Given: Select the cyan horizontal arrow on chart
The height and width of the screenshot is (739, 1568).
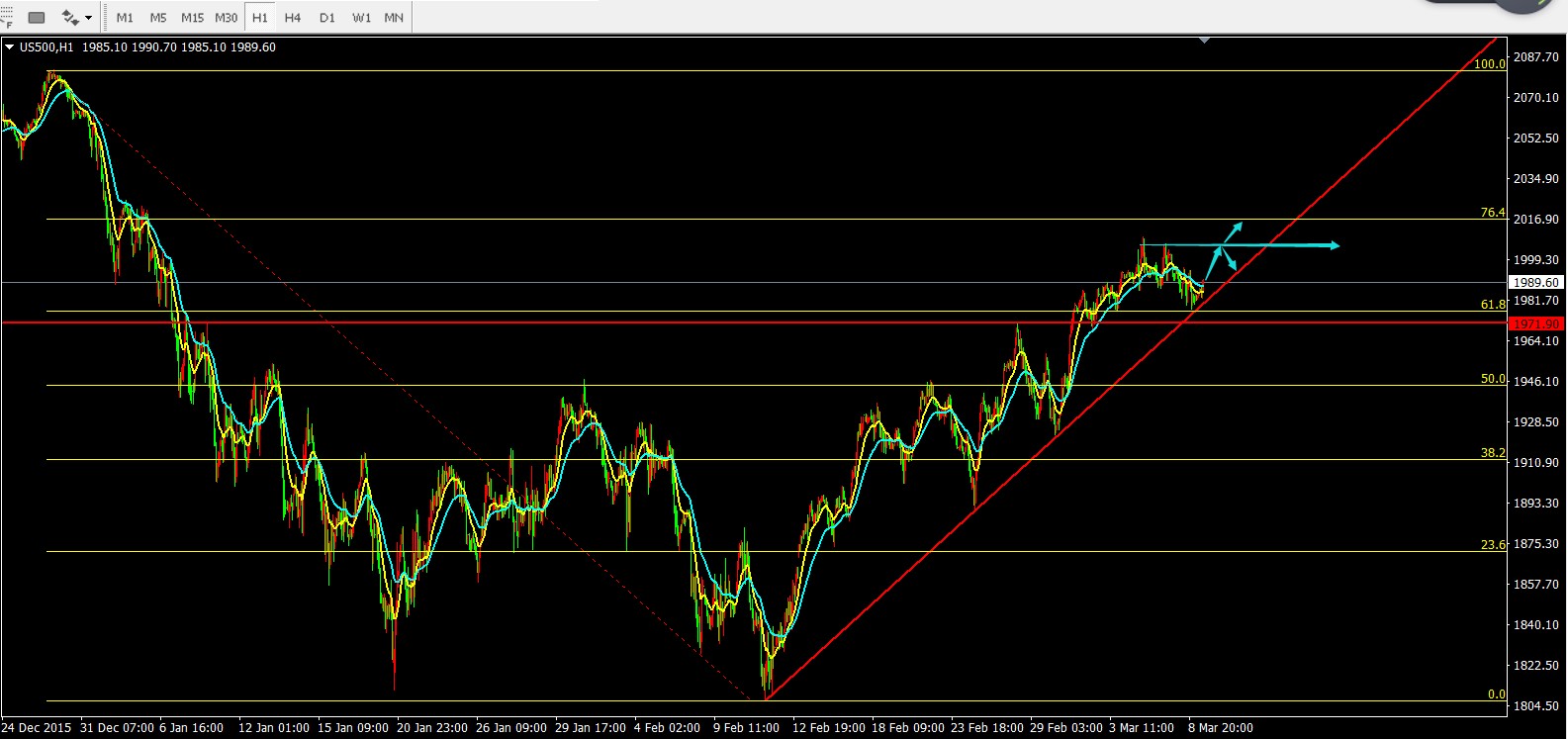Looking at the screenshot, I should [1286, 245].
